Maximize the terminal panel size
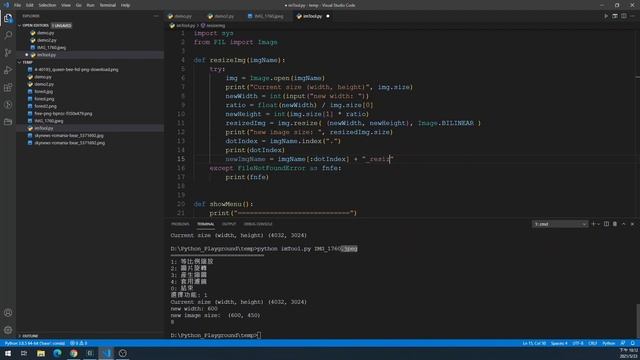Image resolution: width=640 pixels, height=360 pixels. [623, 224]
